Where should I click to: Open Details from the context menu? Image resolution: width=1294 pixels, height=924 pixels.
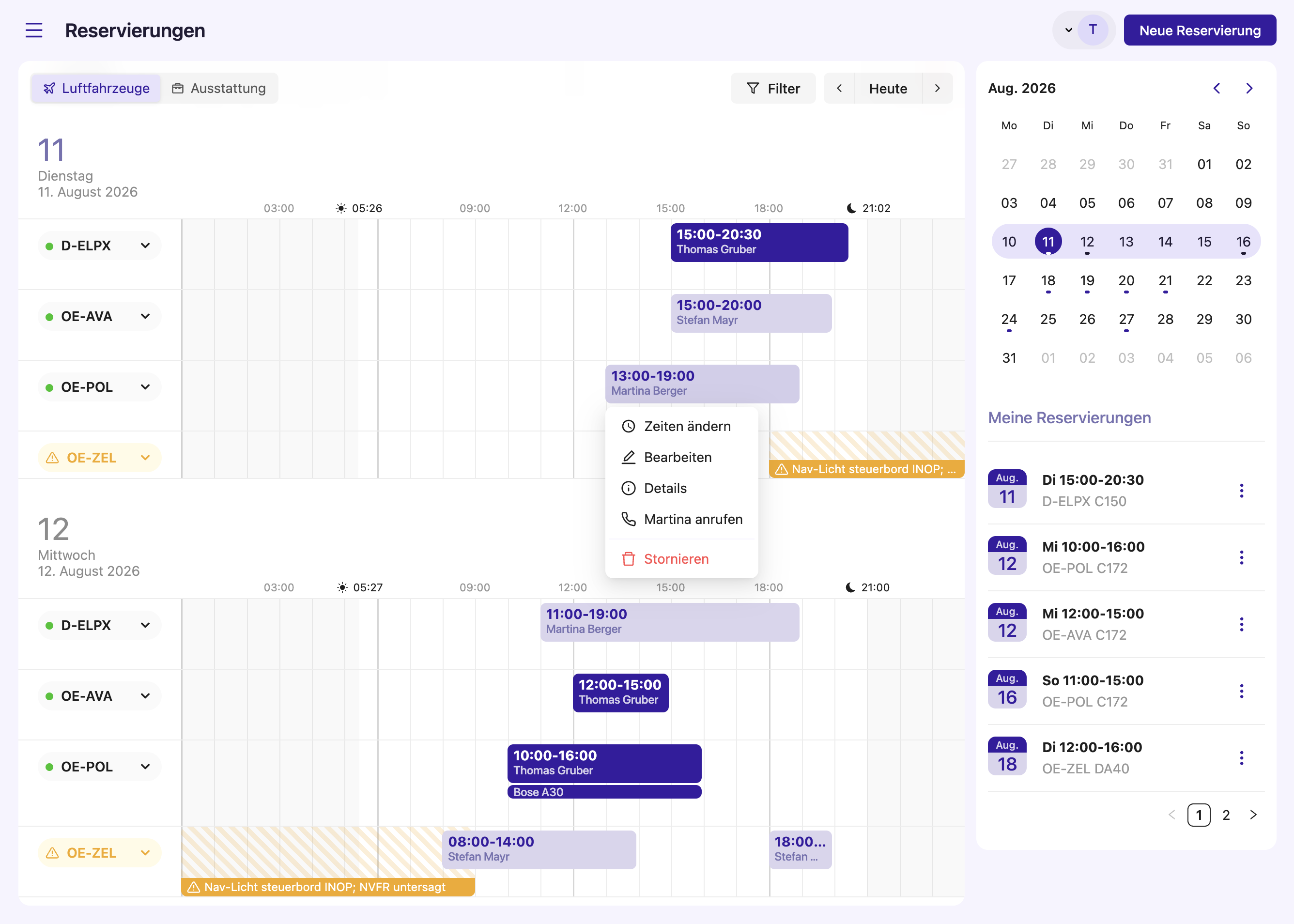tap(682, 488)
